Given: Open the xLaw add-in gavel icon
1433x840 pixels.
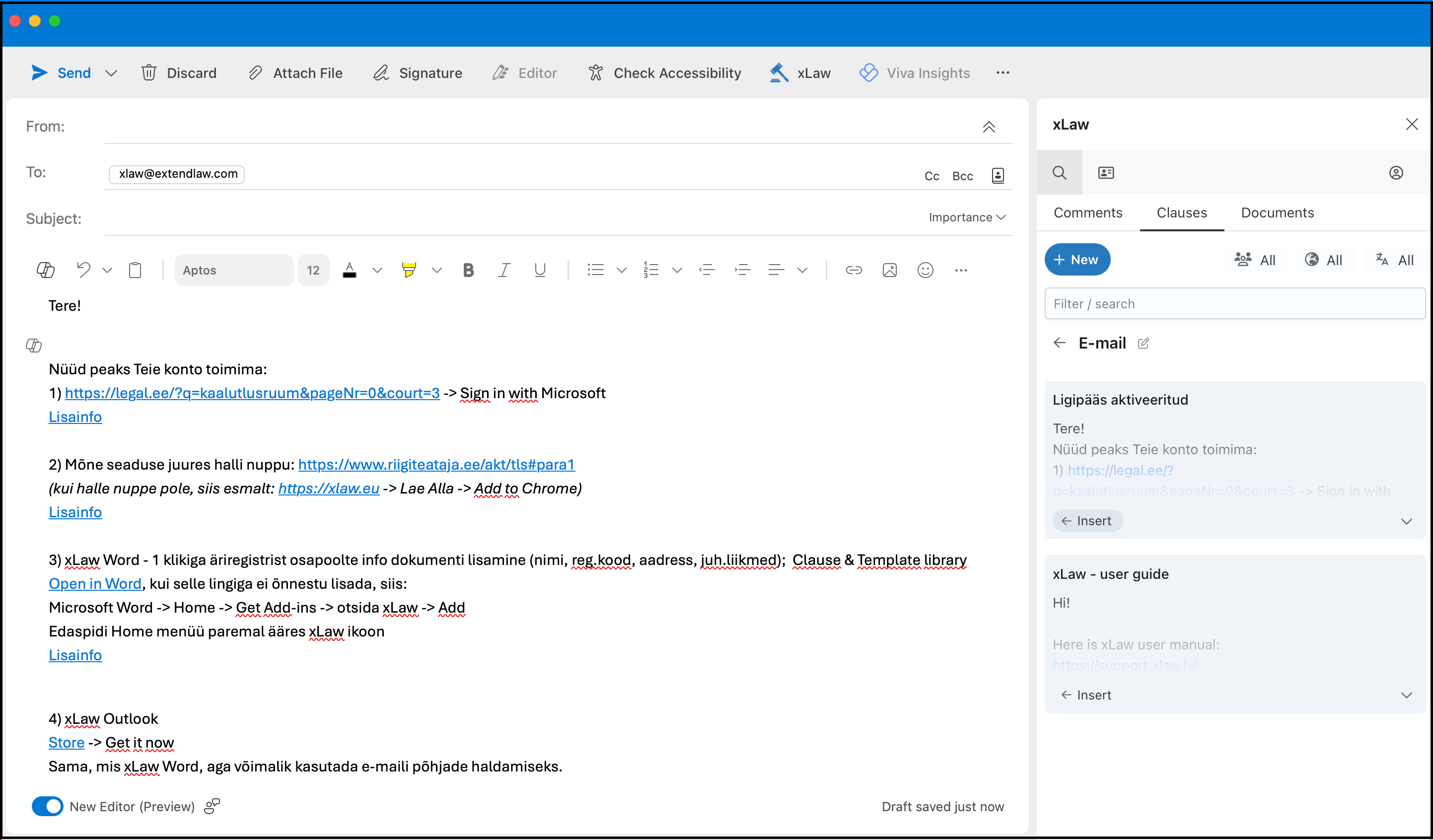Looking at the screenshot, I should [779, 73].
